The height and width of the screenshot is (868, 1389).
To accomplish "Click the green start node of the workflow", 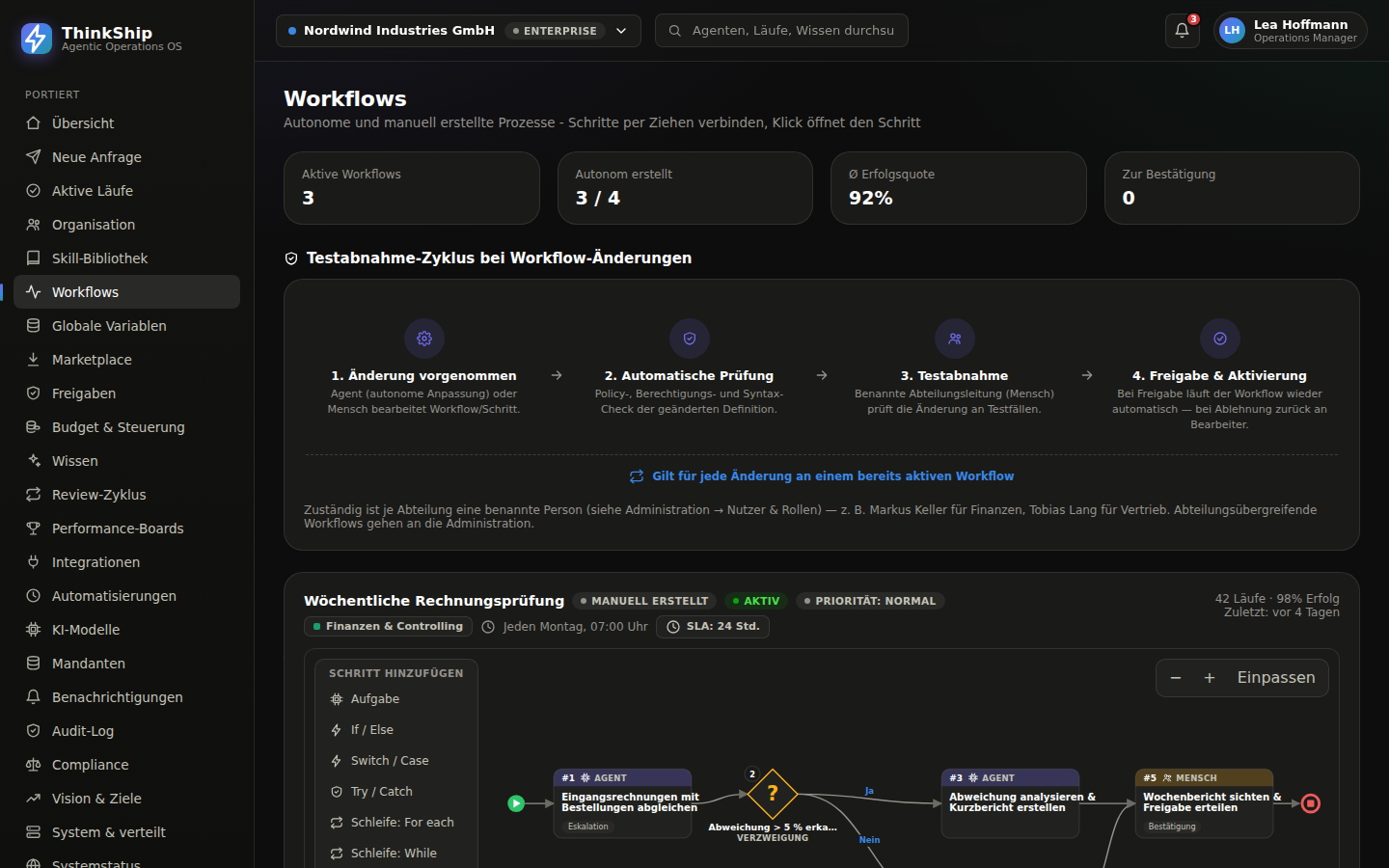I will [517, 803].
